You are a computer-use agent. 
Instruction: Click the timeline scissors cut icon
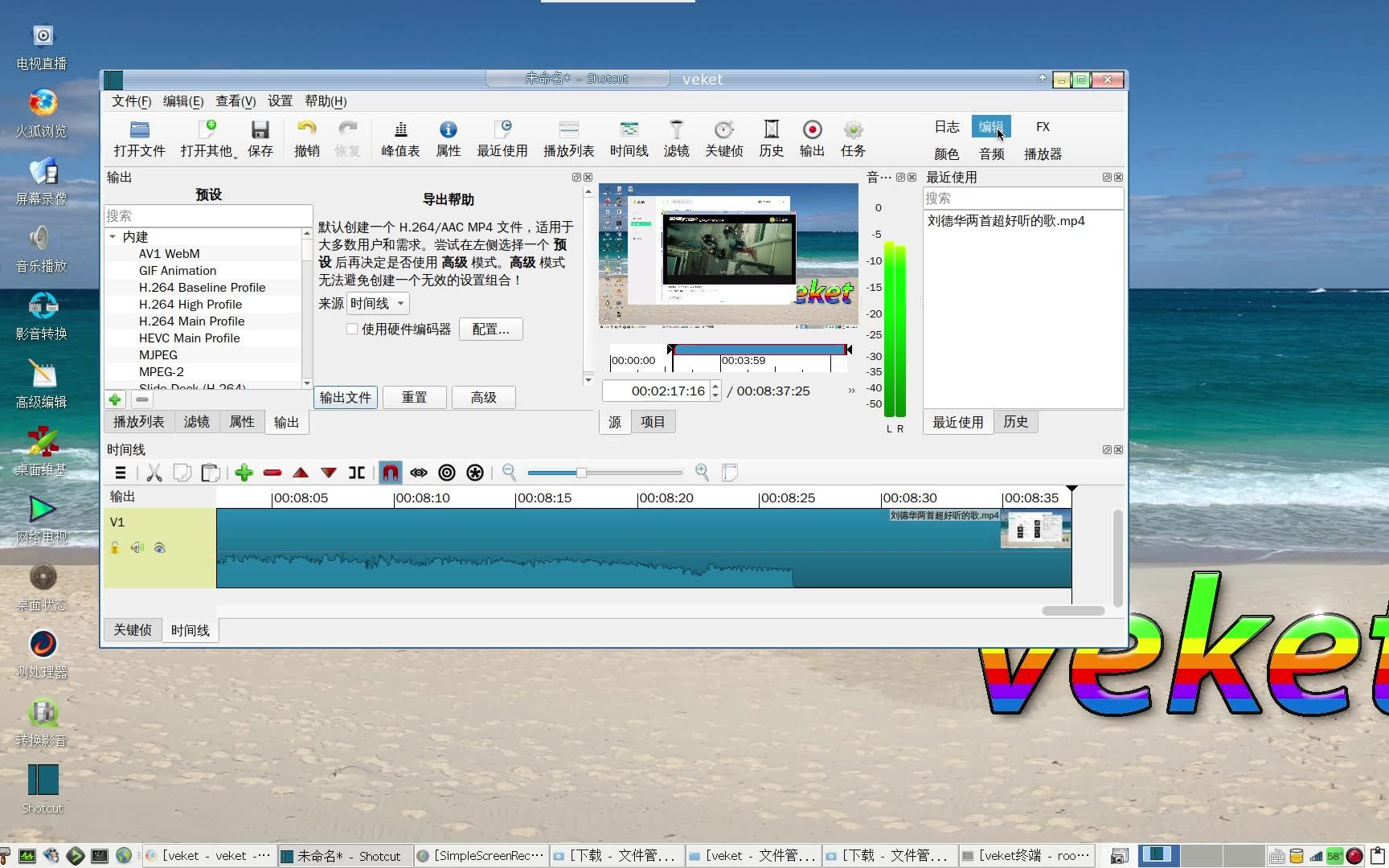pyautogui.click(x=154, y=473)
